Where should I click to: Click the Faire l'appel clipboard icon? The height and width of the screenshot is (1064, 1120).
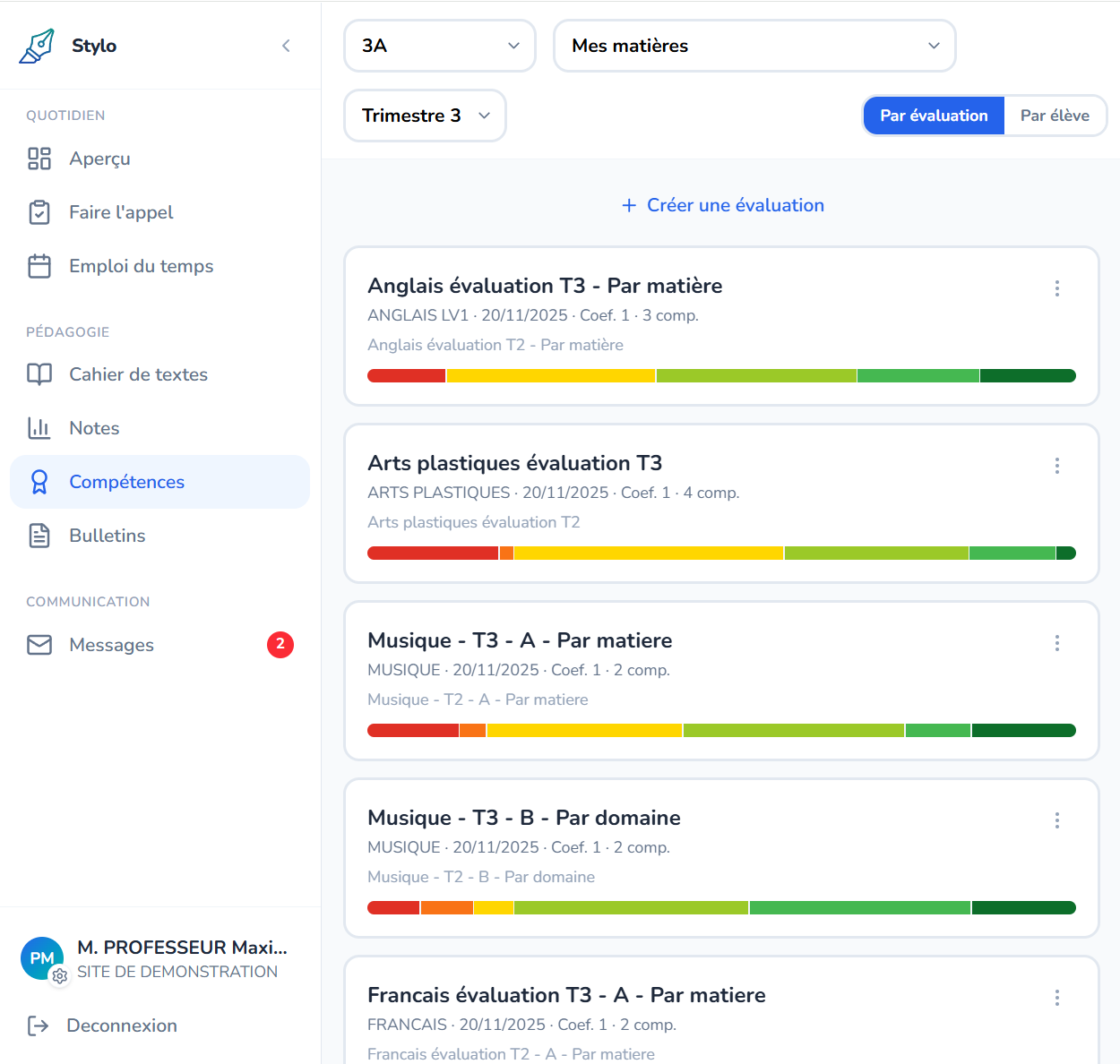39,212
